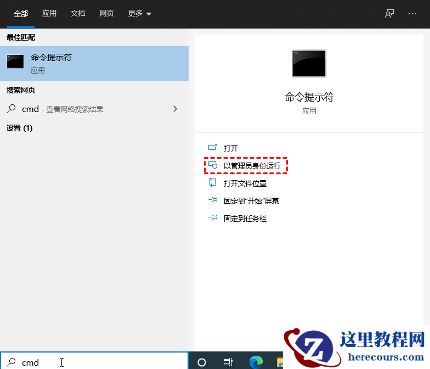Open Cortana circle icon in taskbar
The image size is (430, 369).
pos(202,362)
